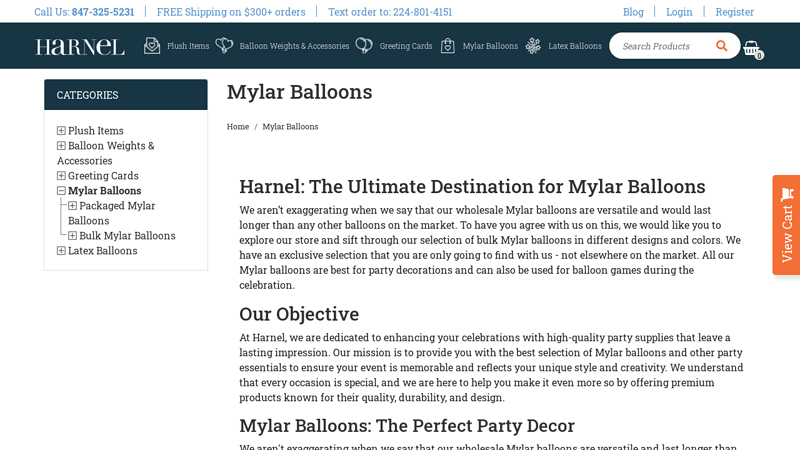800x450 pixels.
Task: Click the Latex Balloons cluster icon
Action: (x=533, y=46)
